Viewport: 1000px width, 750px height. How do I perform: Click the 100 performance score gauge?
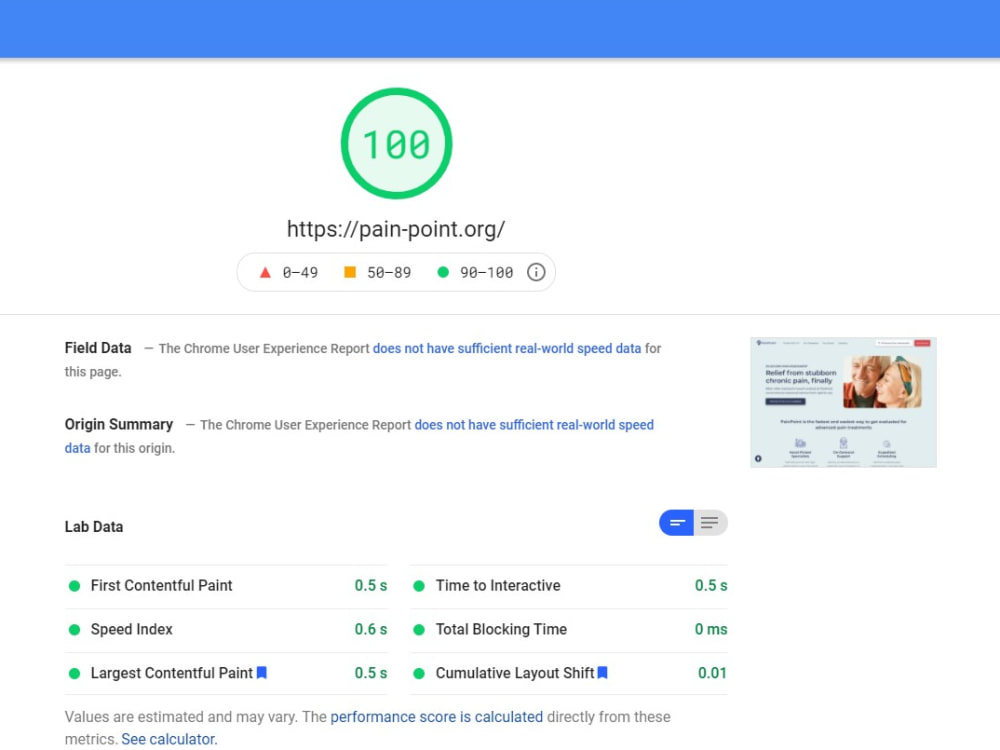(397, 143)
